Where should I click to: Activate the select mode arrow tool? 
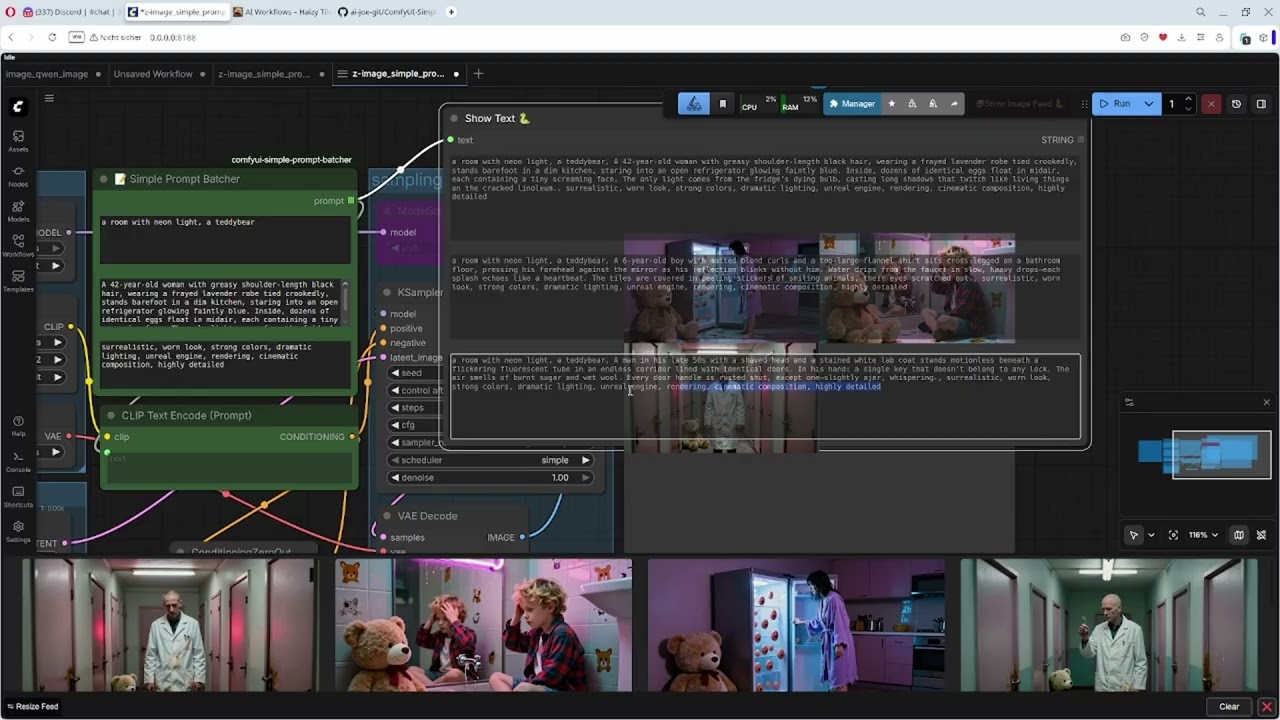coord(1134,535)
